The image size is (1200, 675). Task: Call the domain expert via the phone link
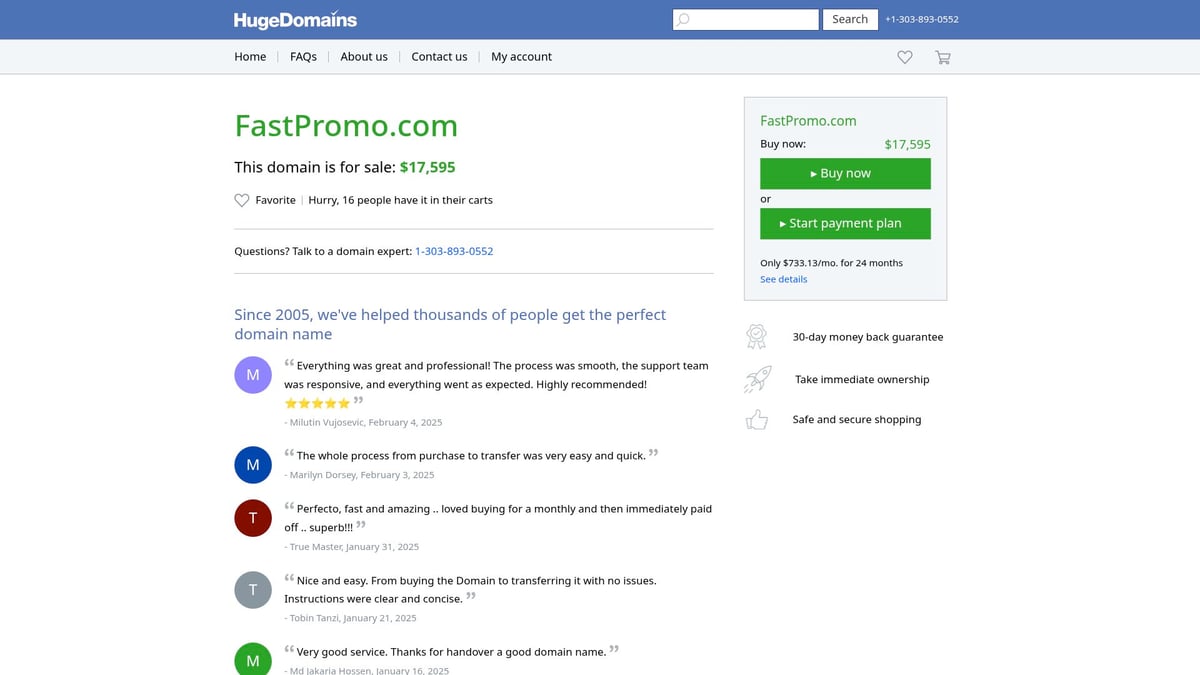(x=453, y=251)
